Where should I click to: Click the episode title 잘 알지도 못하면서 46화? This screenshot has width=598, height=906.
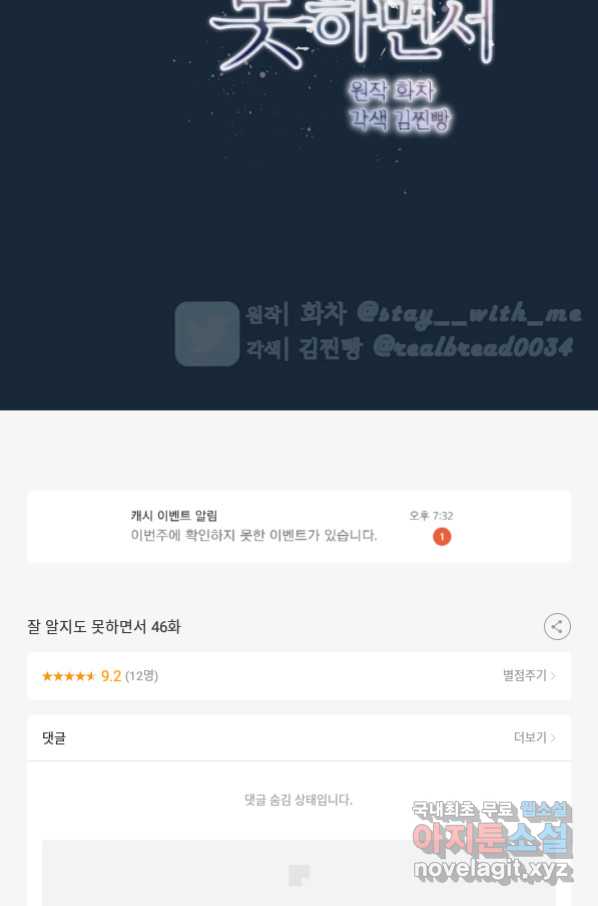104,627
